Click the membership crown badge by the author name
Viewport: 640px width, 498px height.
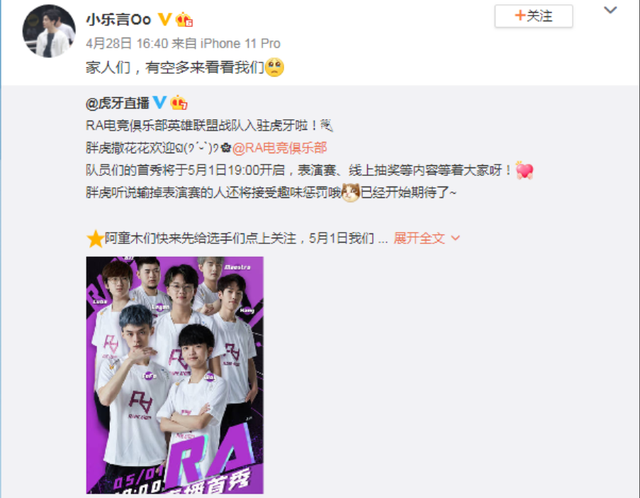click(x=184, y=20)
